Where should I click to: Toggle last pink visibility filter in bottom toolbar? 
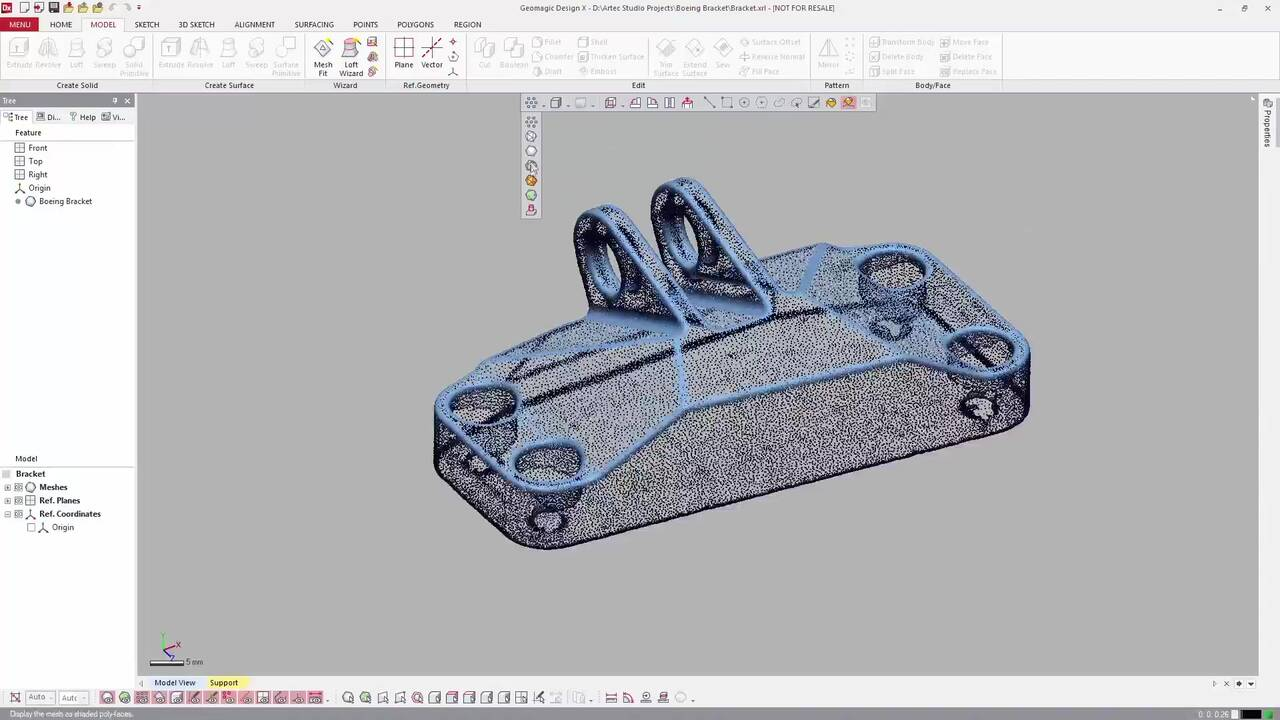tap(315, 697)
